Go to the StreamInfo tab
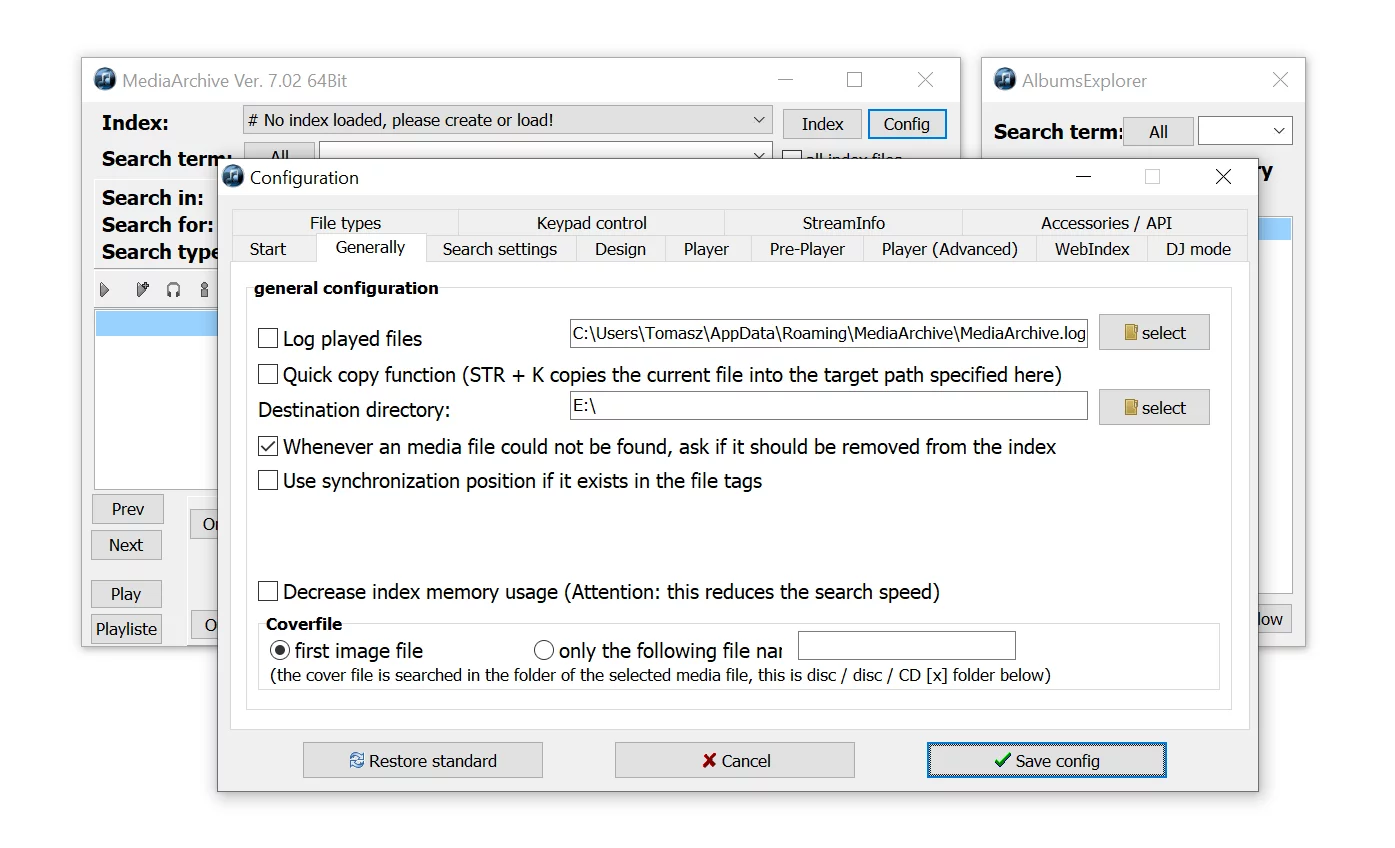 tap(843, 223)
